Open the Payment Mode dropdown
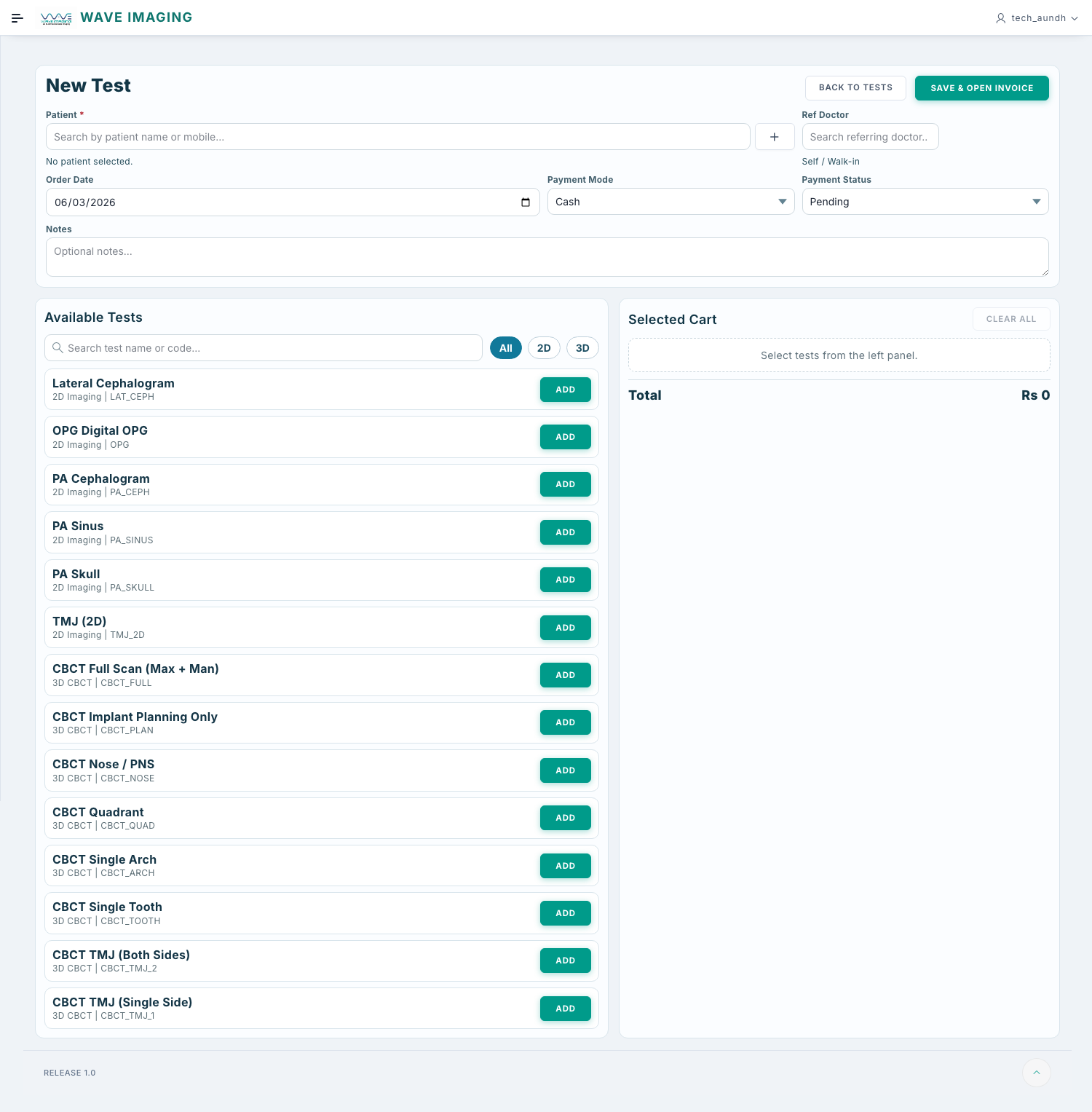 coord(670,202)
